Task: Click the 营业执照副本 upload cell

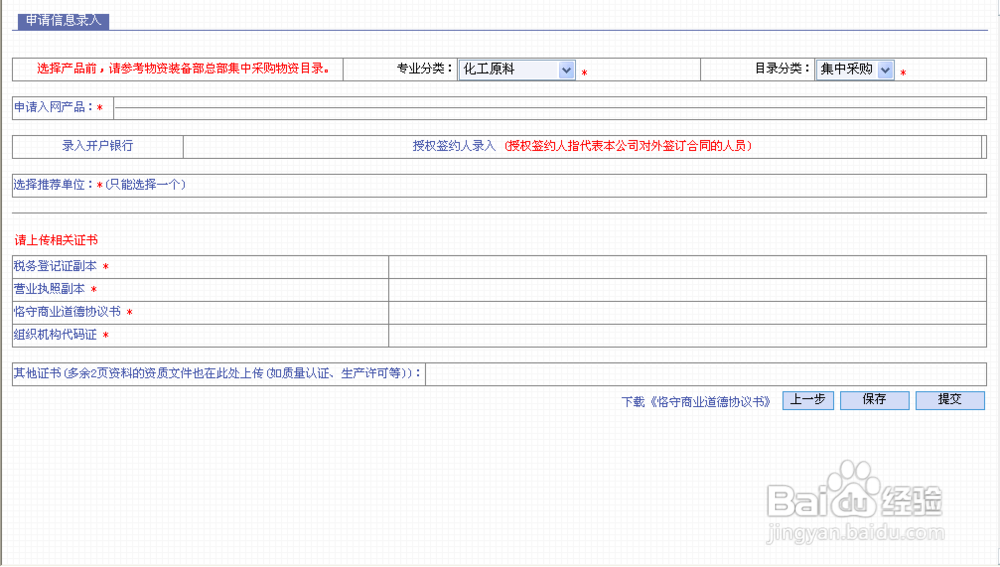Action: (x=688, y=290)
